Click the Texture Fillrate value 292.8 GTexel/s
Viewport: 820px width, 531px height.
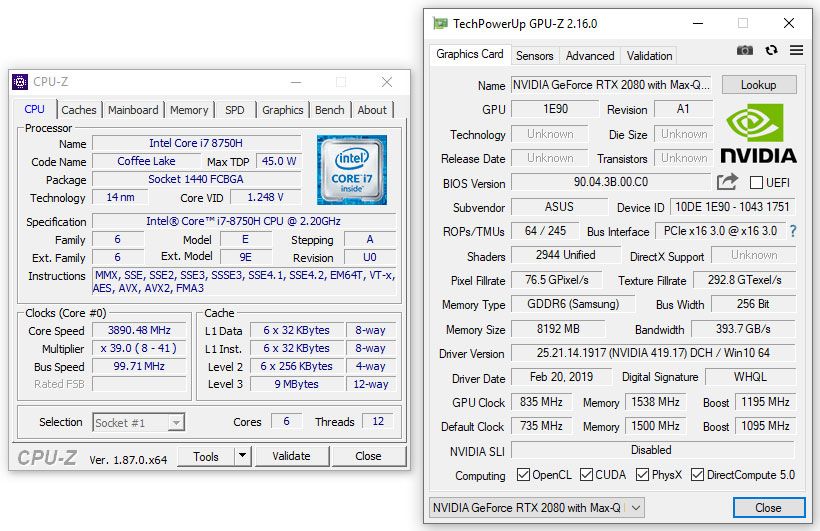pos(745,280)
